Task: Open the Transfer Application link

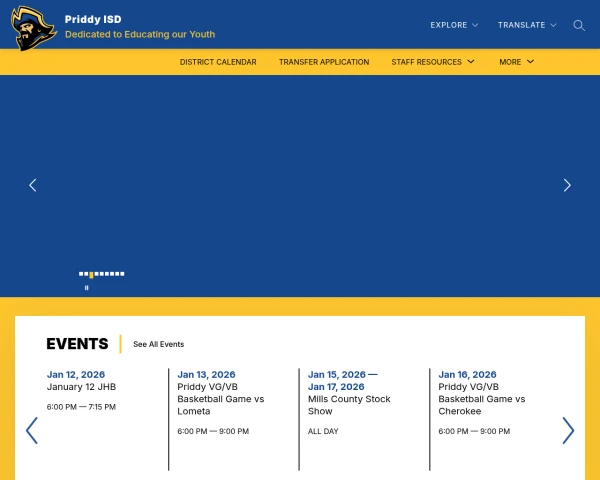Action: point(324,62)
